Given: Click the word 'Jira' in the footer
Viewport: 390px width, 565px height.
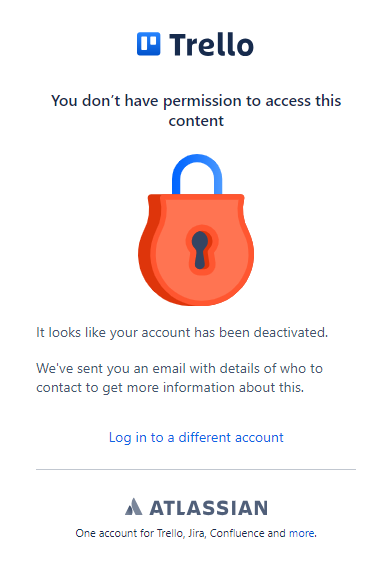Looking at the screenshot, I should pos(196,533).
